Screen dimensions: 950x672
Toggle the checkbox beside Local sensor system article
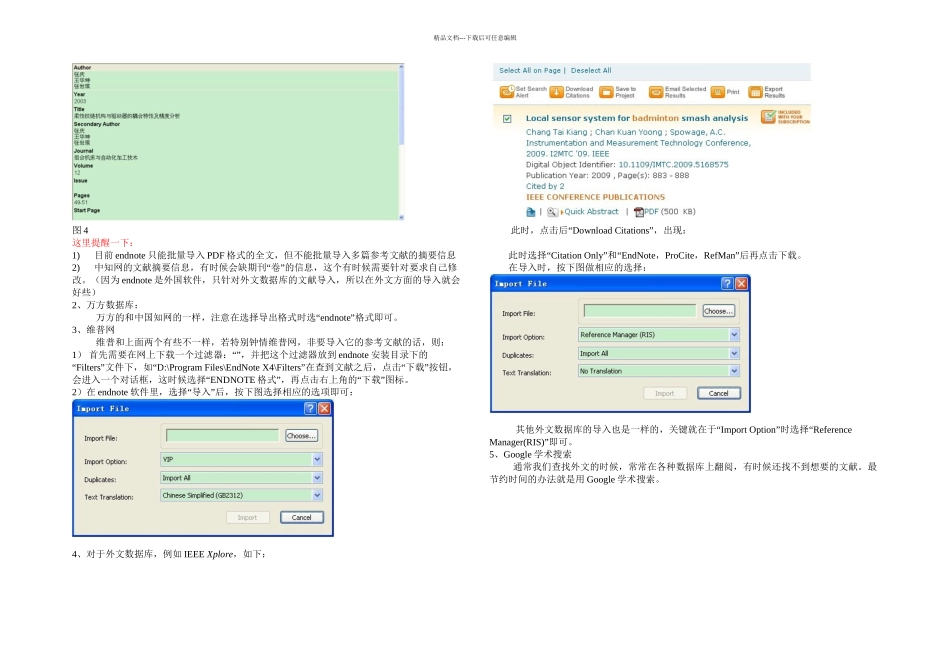(x=507, y=119)
